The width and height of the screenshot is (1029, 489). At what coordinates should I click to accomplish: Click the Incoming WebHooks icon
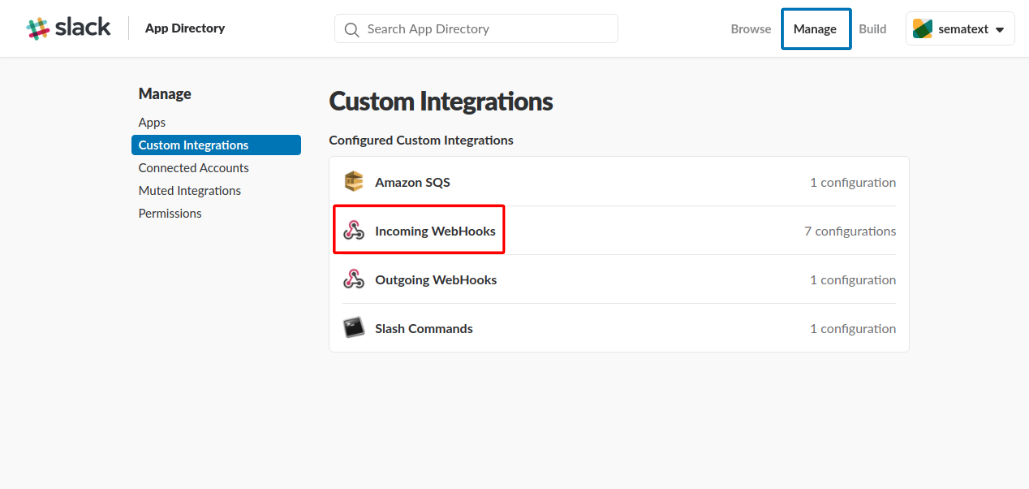click(x=354, y=231)
